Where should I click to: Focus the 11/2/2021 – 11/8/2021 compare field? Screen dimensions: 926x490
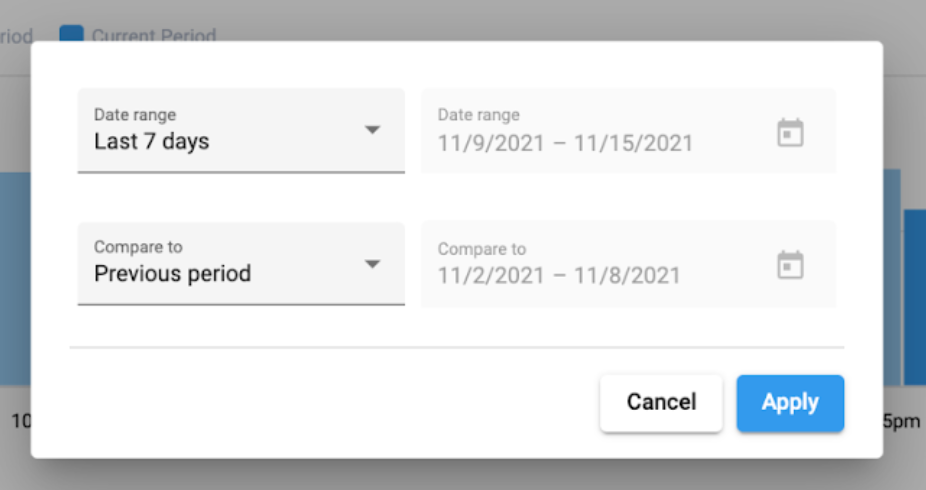pyautogui.click(x=628, y=264)
